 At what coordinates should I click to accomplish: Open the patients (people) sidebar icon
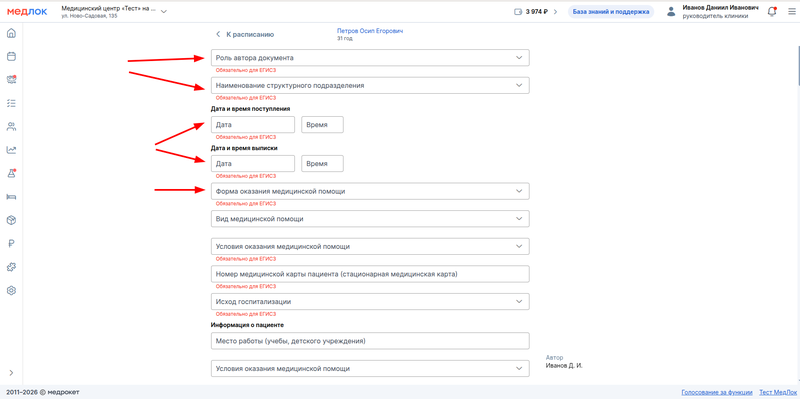(x=11, y=127)
